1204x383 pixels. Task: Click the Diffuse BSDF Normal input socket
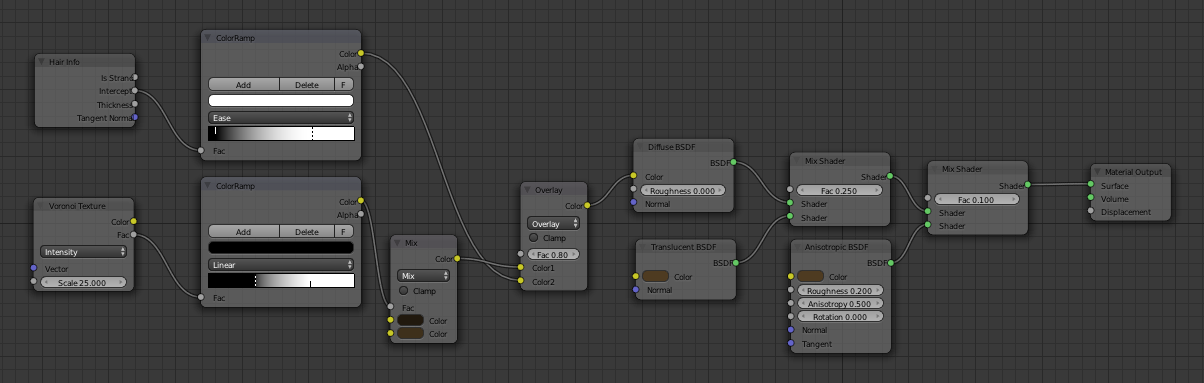pyautogui.click(x=633, y=204)
